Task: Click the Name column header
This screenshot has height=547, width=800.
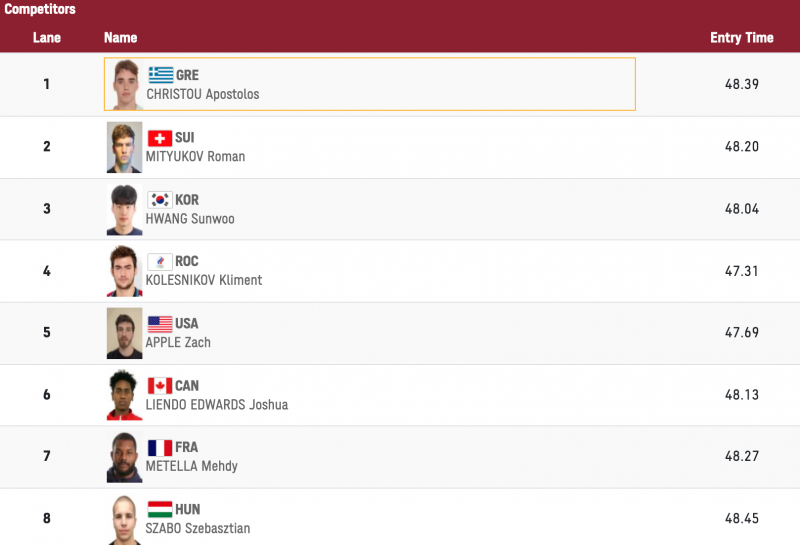Action: (120, 38)
